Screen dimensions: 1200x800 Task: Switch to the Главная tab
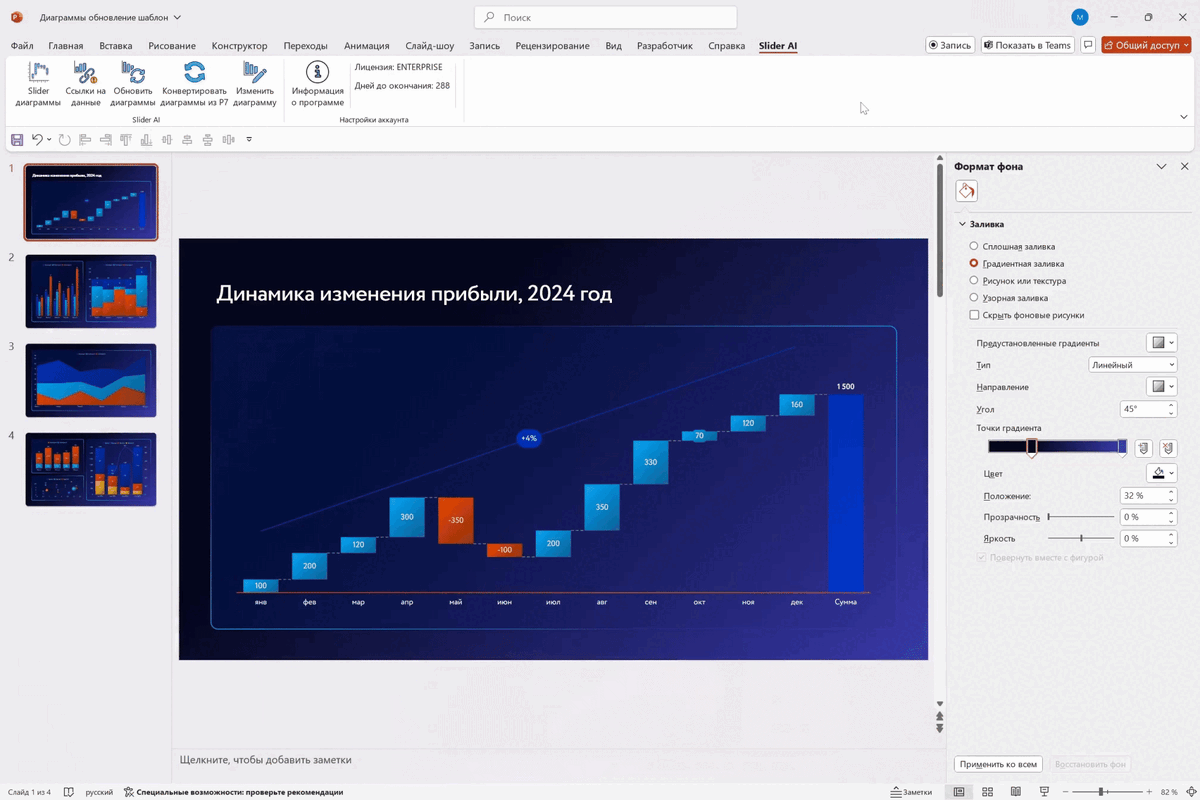pos(66,46)
